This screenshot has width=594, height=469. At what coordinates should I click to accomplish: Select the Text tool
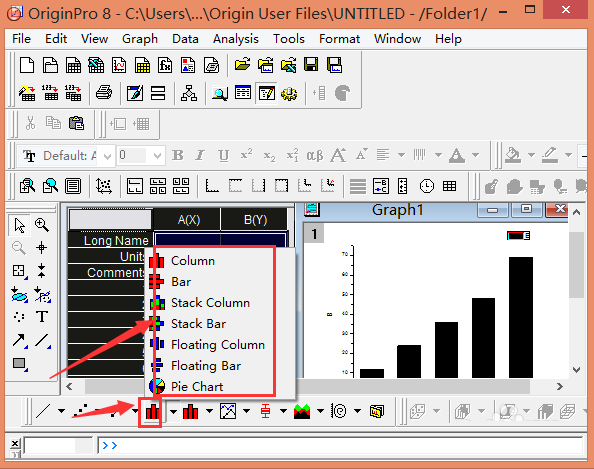pyautogui.click(x=42, y=317)
